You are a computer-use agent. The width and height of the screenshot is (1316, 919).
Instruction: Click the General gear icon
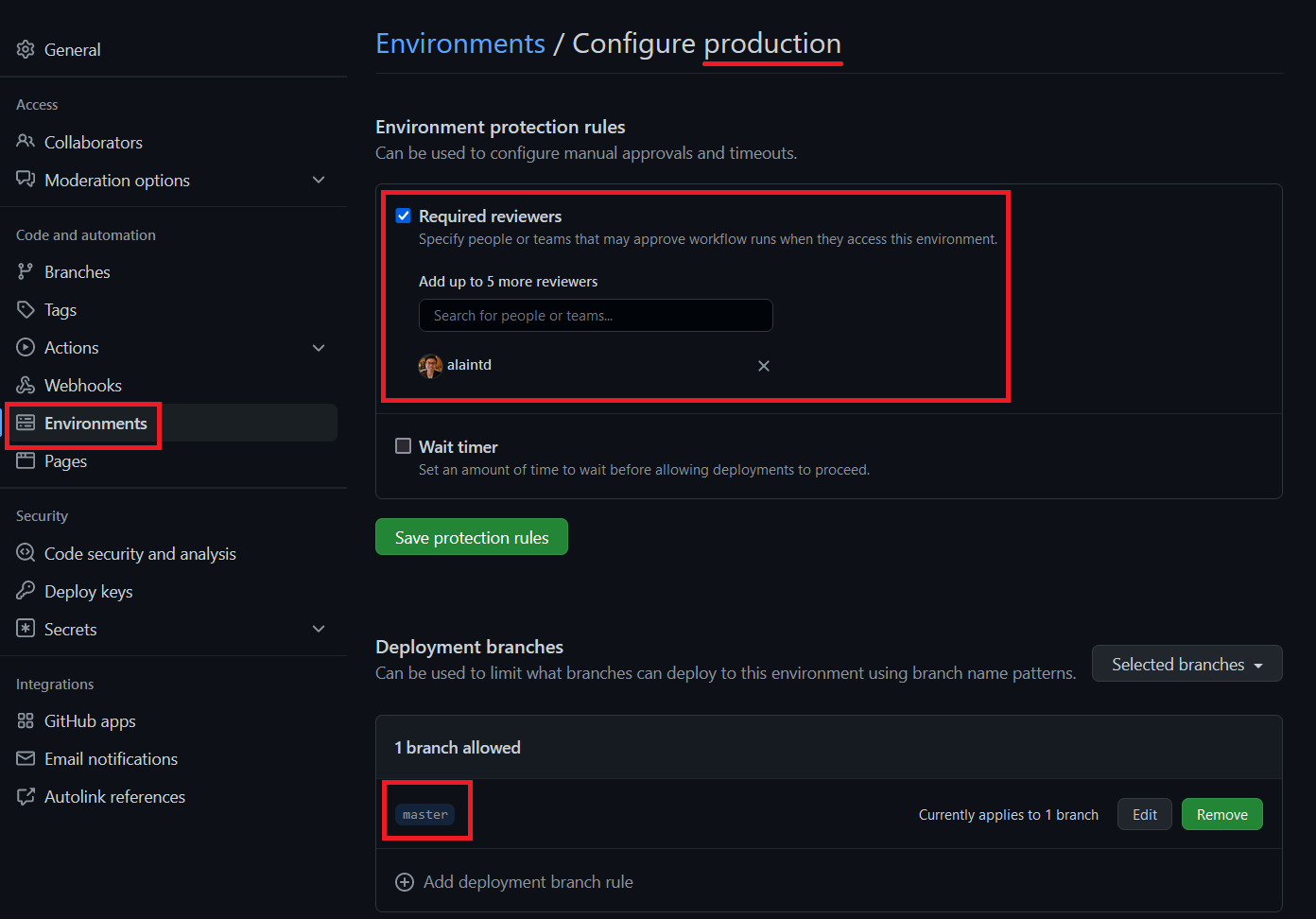[x=26, y=49]
